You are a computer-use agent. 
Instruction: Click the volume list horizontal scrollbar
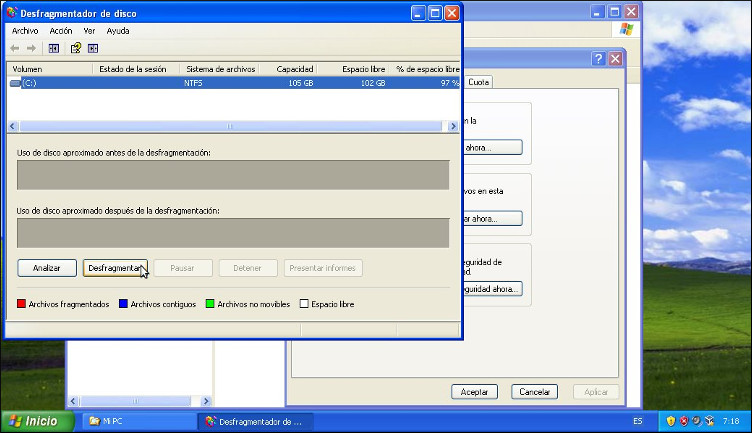[228, 126]
